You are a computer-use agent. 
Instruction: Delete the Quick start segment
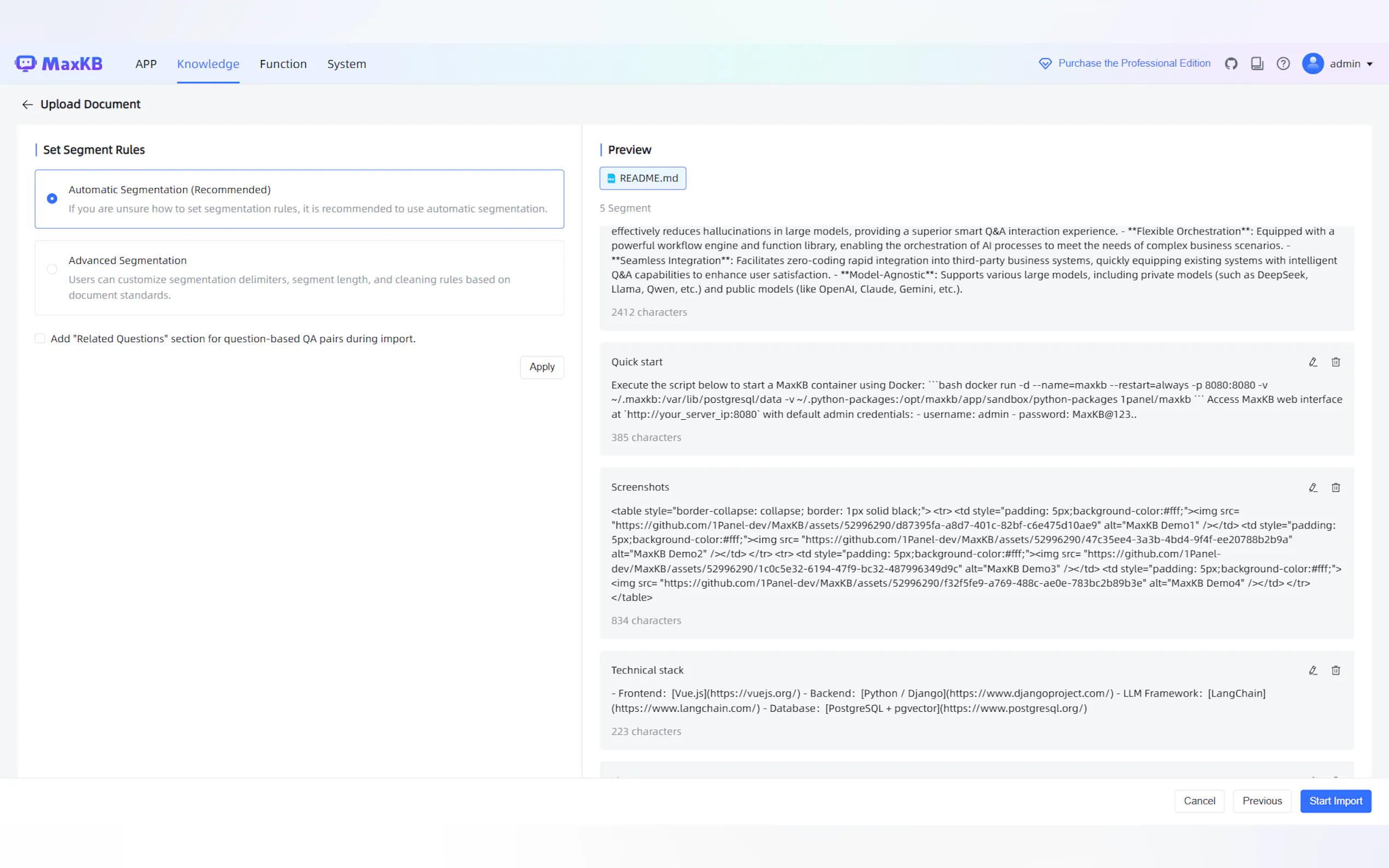(1335, 362)
